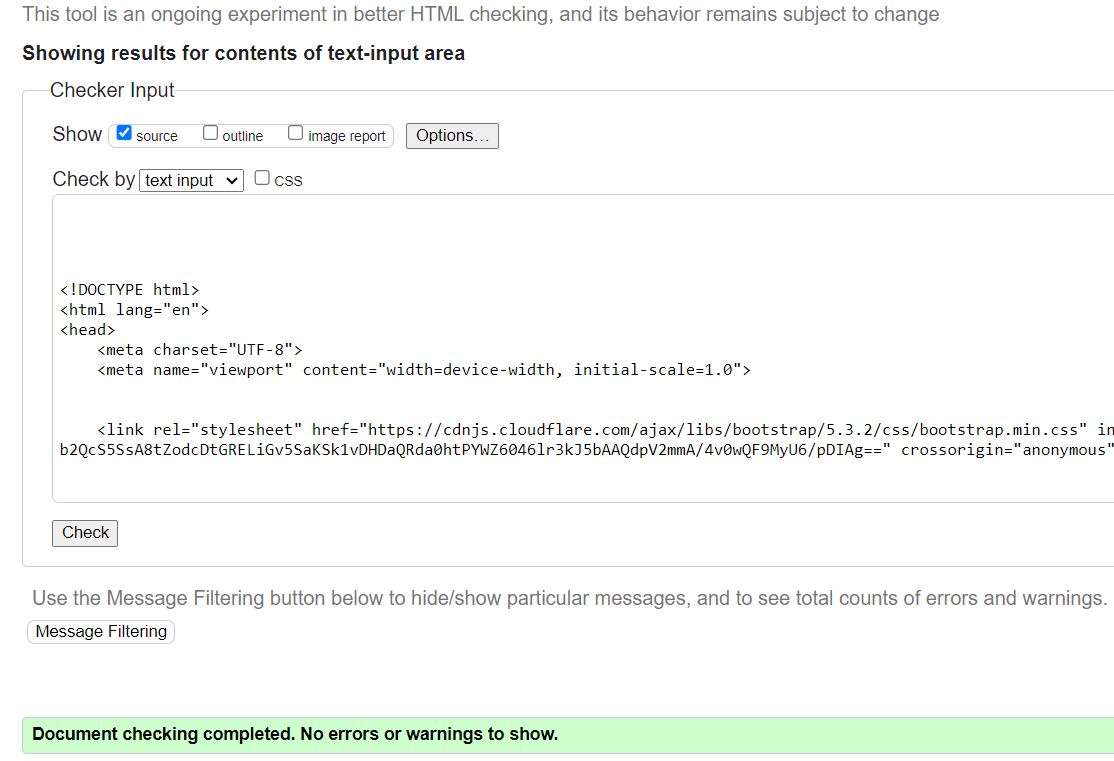Click the green success message banner
This screenshot has width=1114, height=761.
[x=400, y=734]
